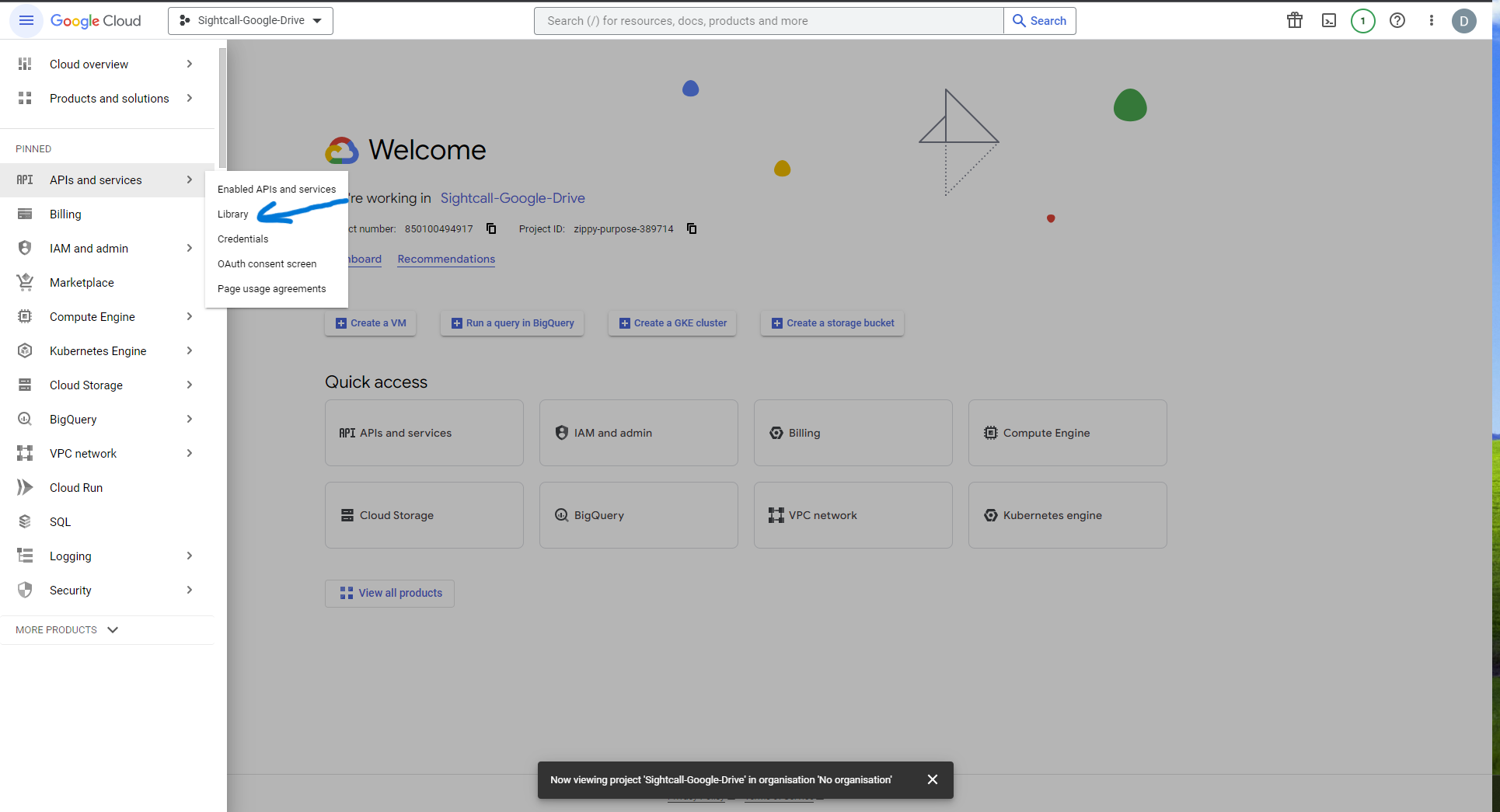The width and height of the screenshot is (1500, 812).
Task: Open the hamburger navigation menu
Action: pos(26,20)
